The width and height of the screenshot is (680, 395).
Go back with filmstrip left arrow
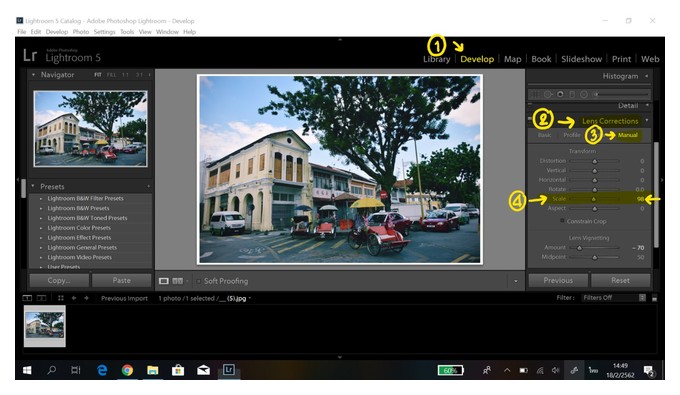pyautogui.click(x=74, y=298)
